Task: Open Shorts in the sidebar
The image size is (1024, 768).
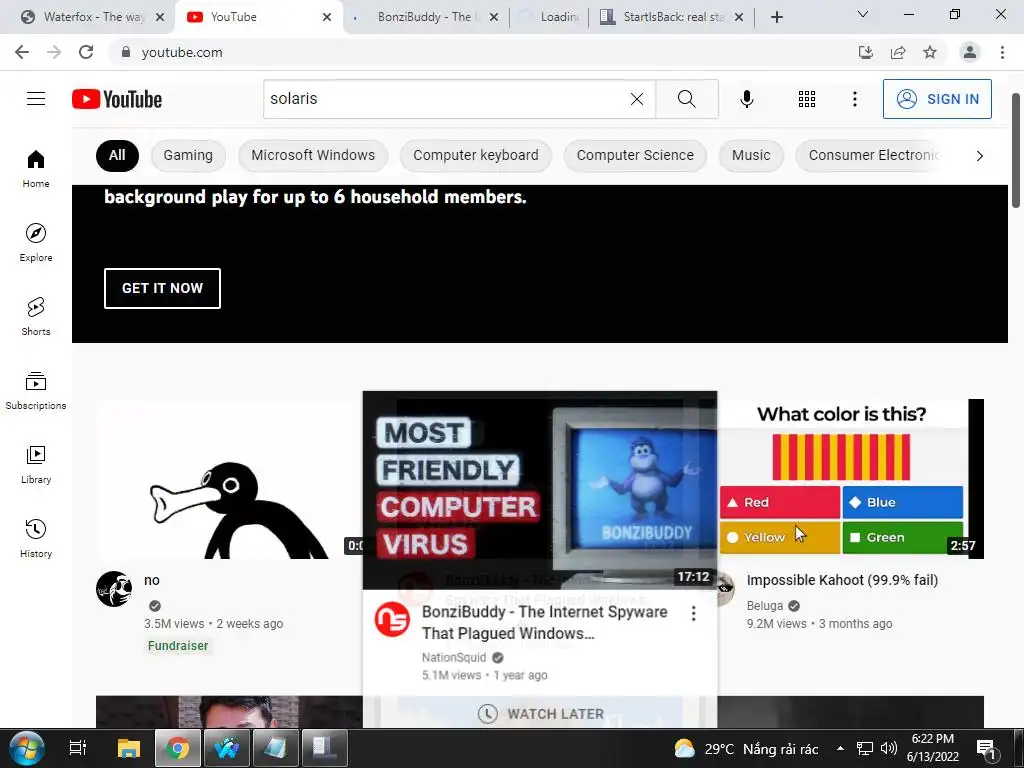Action: coord(36,317)
